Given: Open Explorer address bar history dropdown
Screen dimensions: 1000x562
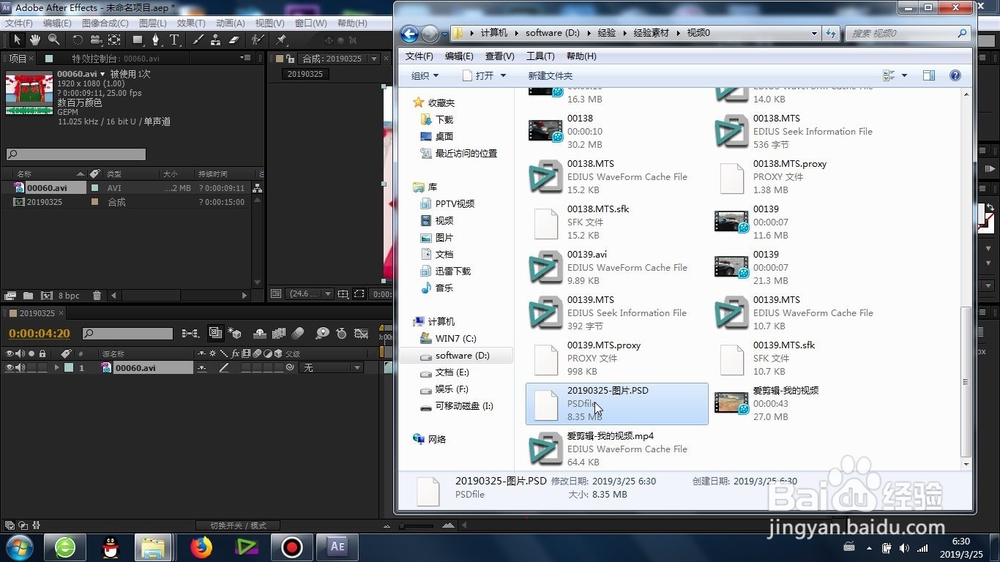Looking at the screenshot, I should click(x=814, y=33).
